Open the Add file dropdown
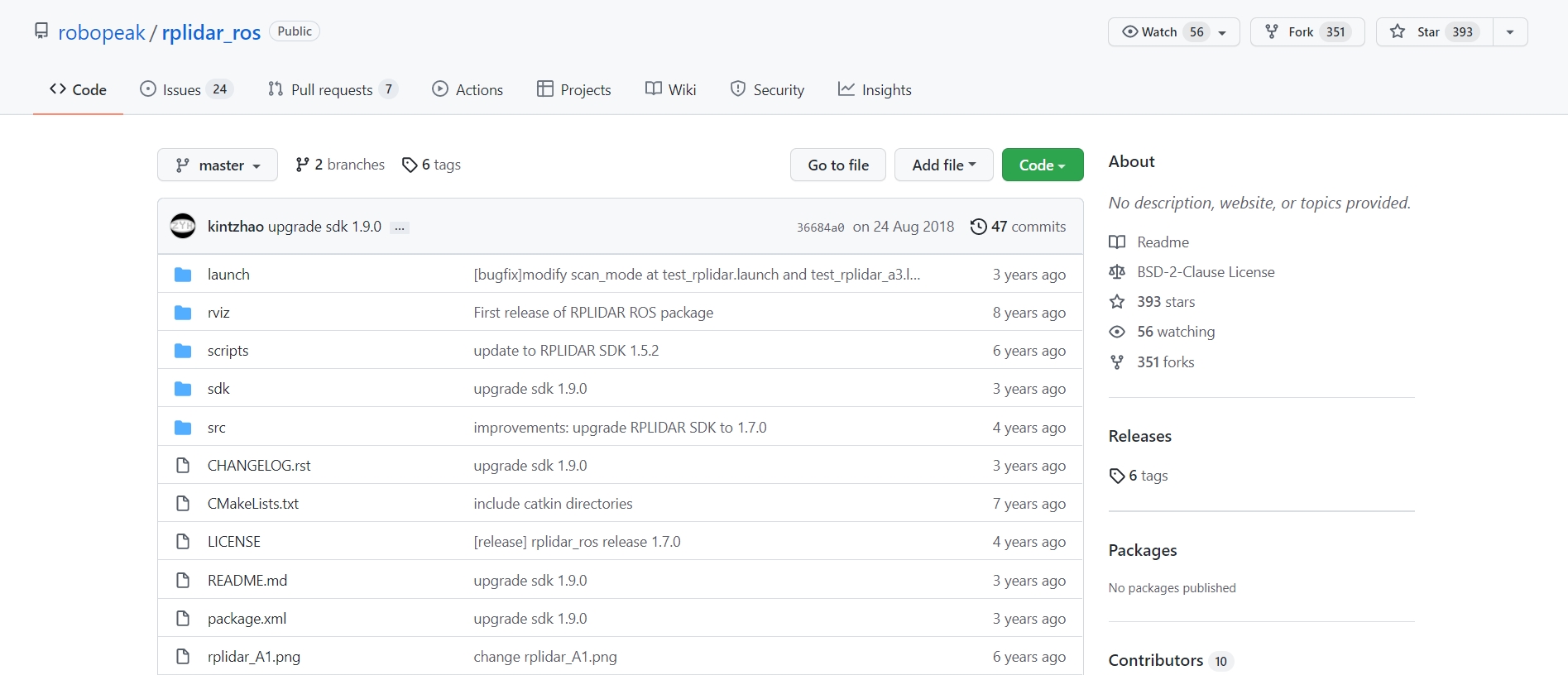This screenshot has height=675, width=1568. click(x=944, y=165)
